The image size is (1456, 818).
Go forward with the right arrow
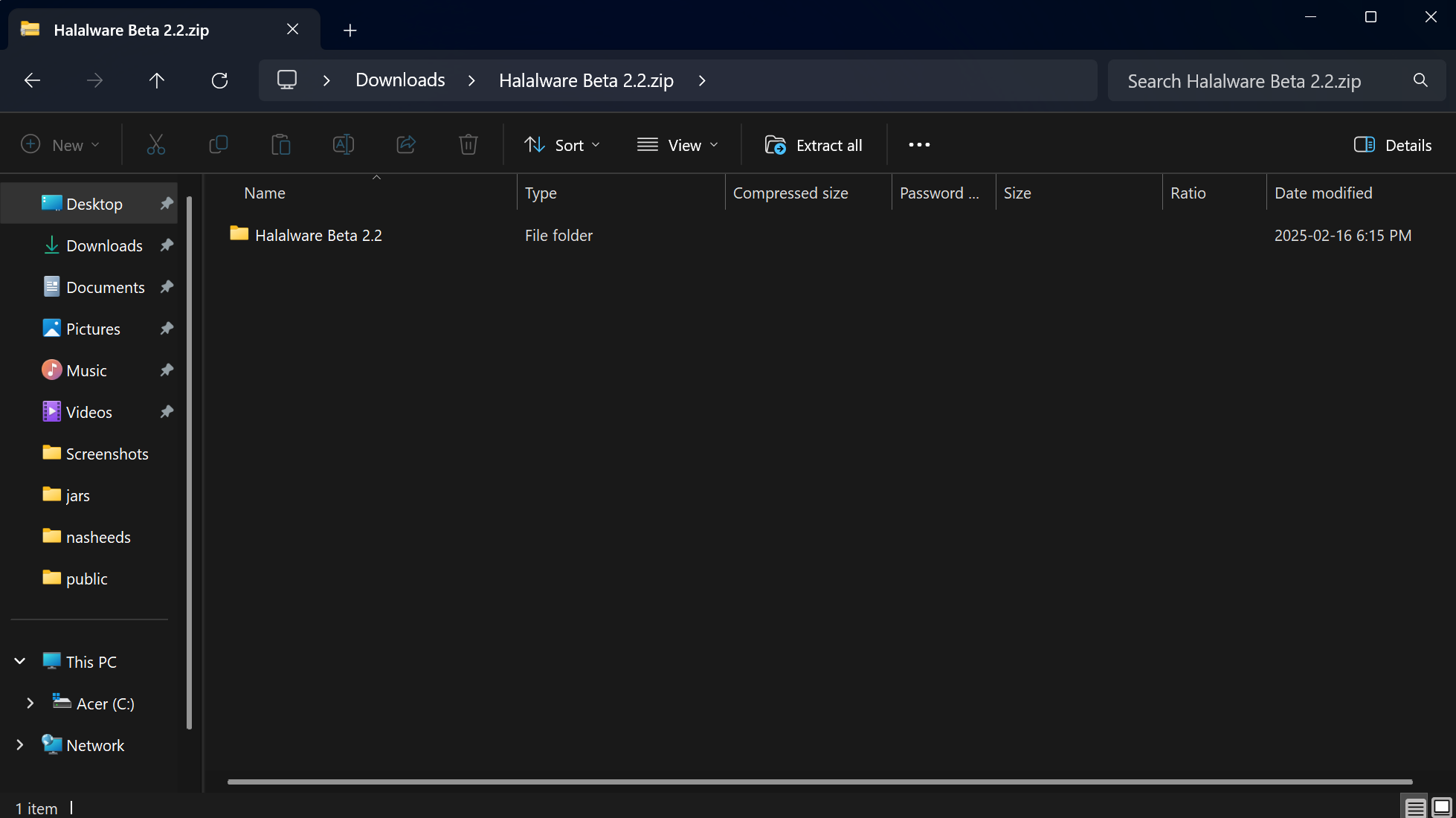pyautogui.click(x=94, y=80)
